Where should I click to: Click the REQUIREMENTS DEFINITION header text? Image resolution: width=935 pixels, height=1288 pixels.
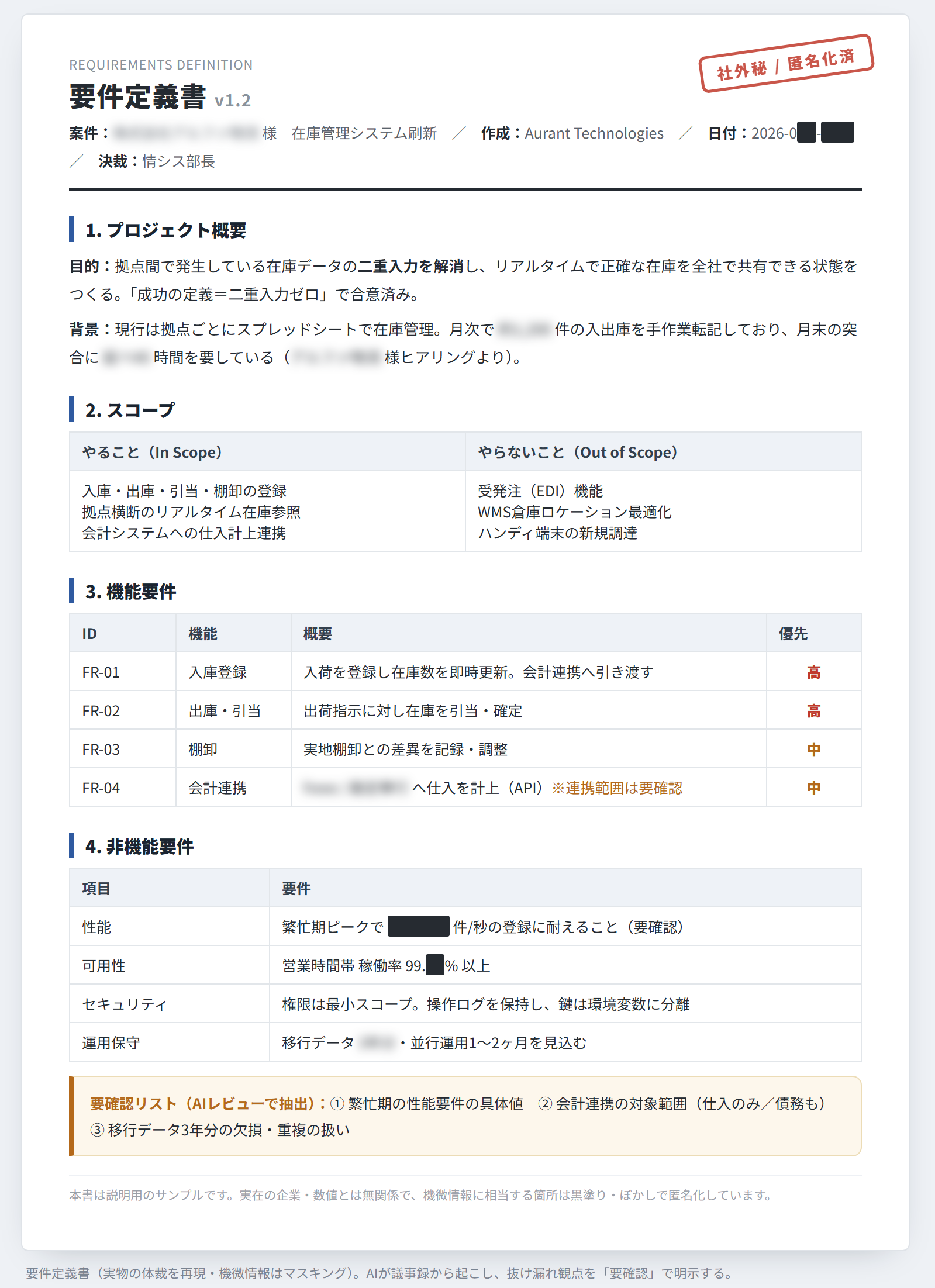point(161,65)
